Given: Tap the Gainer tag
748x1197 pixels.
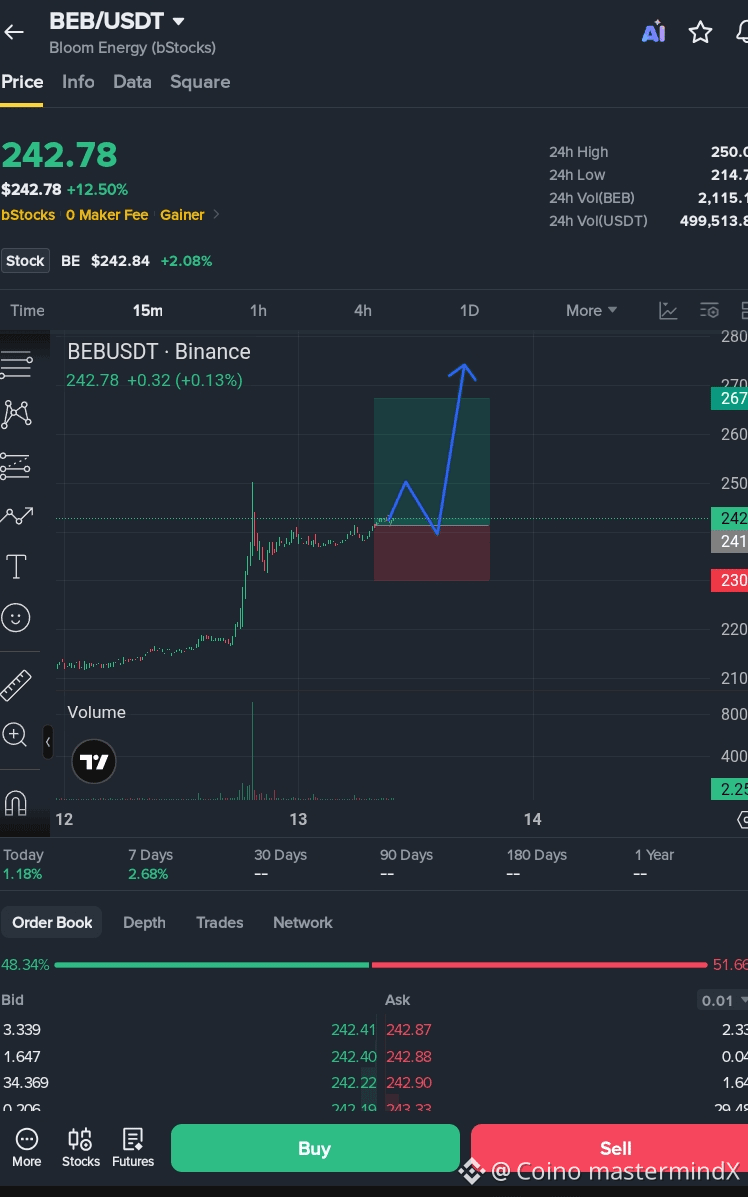Looking at the screenshot, I should click(182, 215).
